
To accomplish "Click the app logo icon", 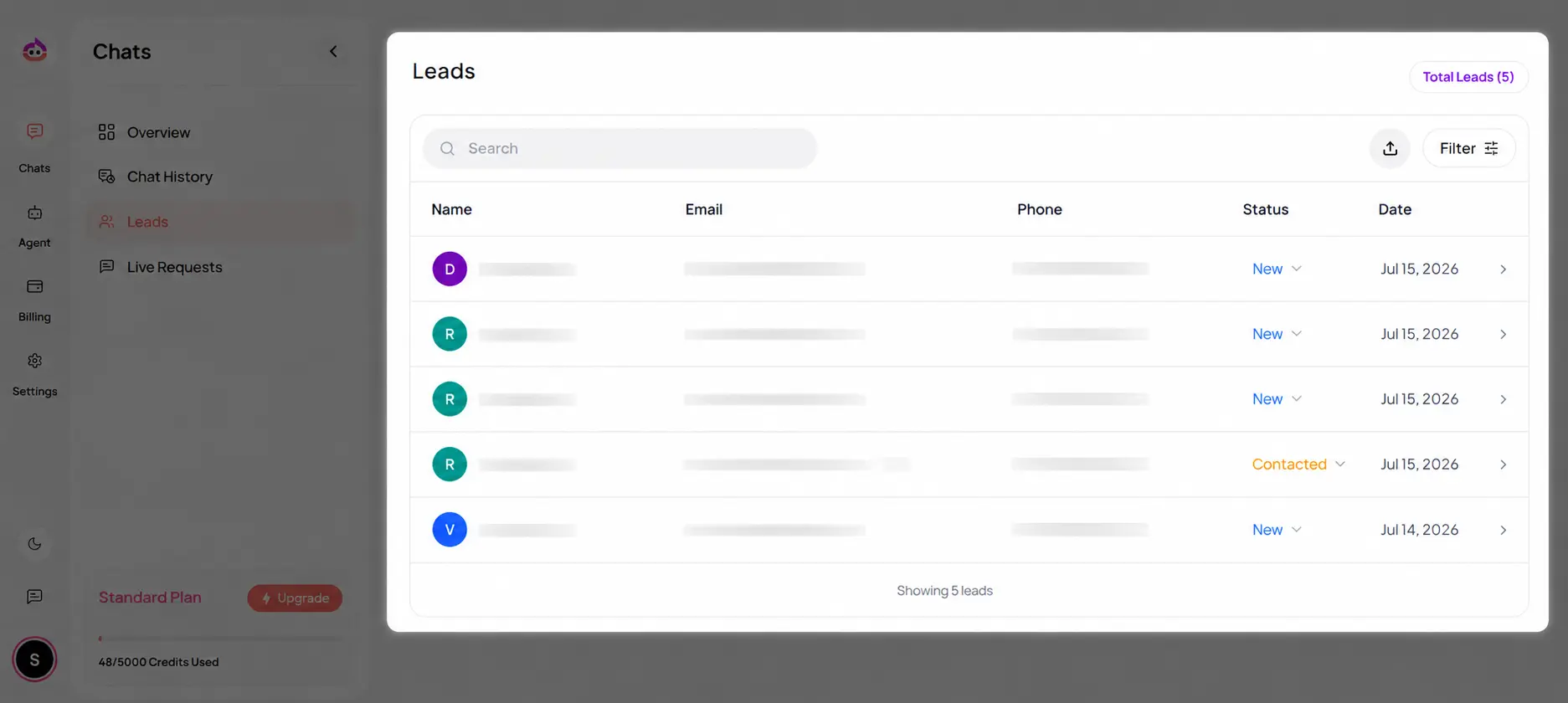I will tap(34, 50).
